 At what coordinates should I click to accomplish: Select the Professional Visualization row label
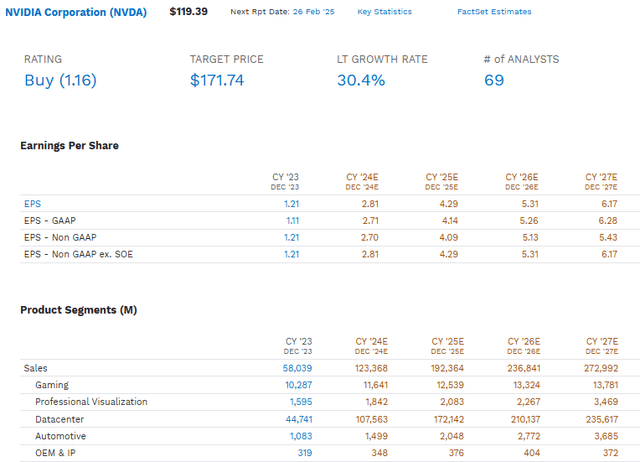coord(91,402)
